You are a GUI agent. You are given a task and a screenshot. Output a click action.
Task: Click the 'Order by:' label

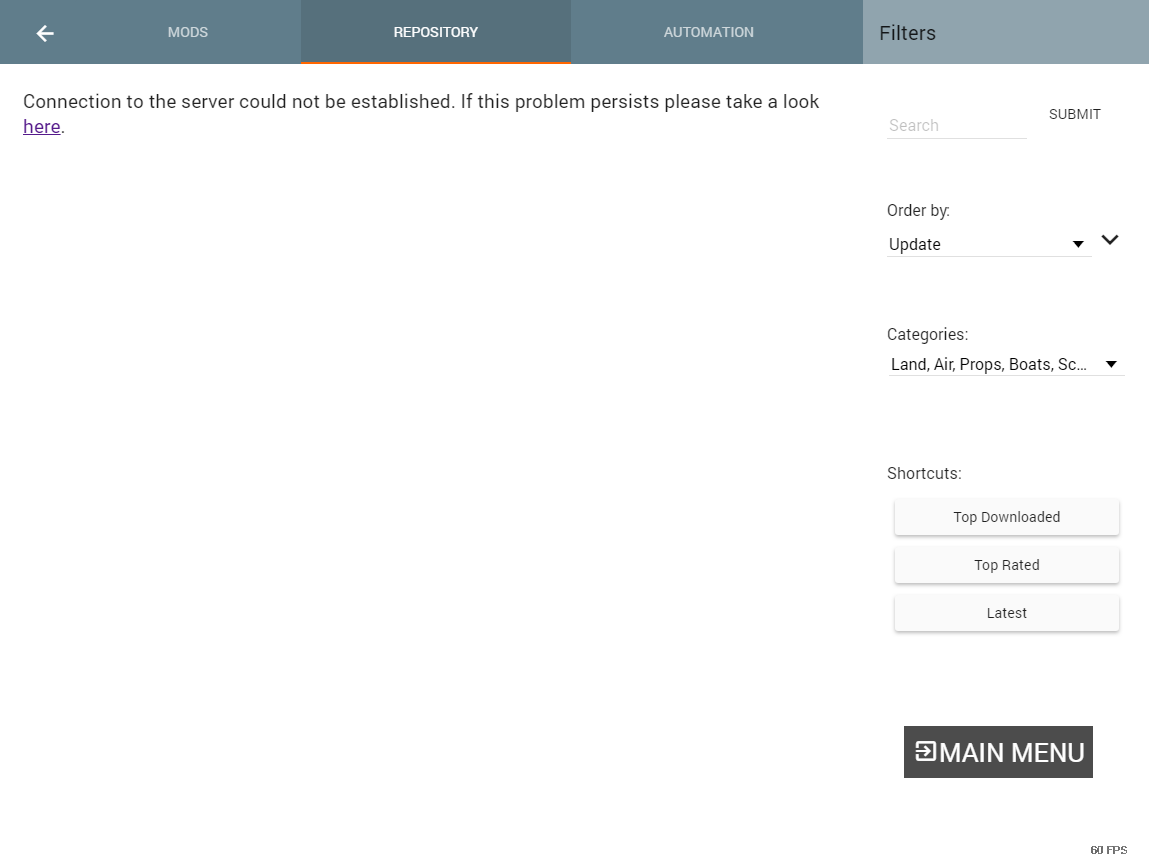[x=918, y=210]
